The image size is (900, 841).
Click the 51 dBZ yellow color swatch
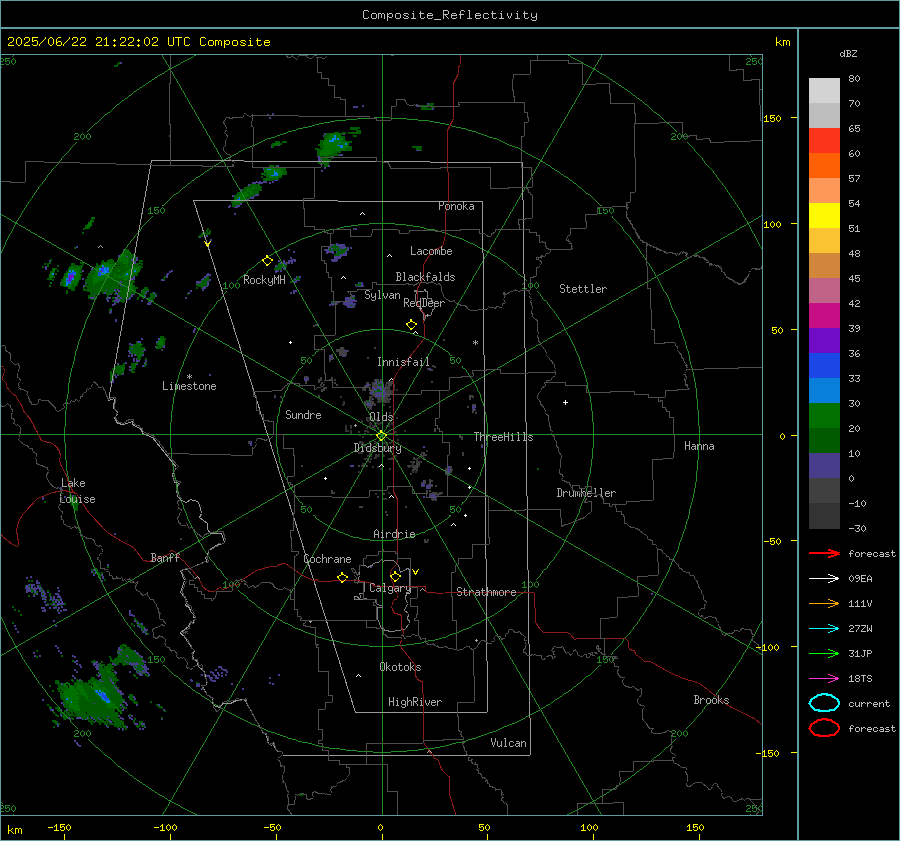[x=824, y=216]
